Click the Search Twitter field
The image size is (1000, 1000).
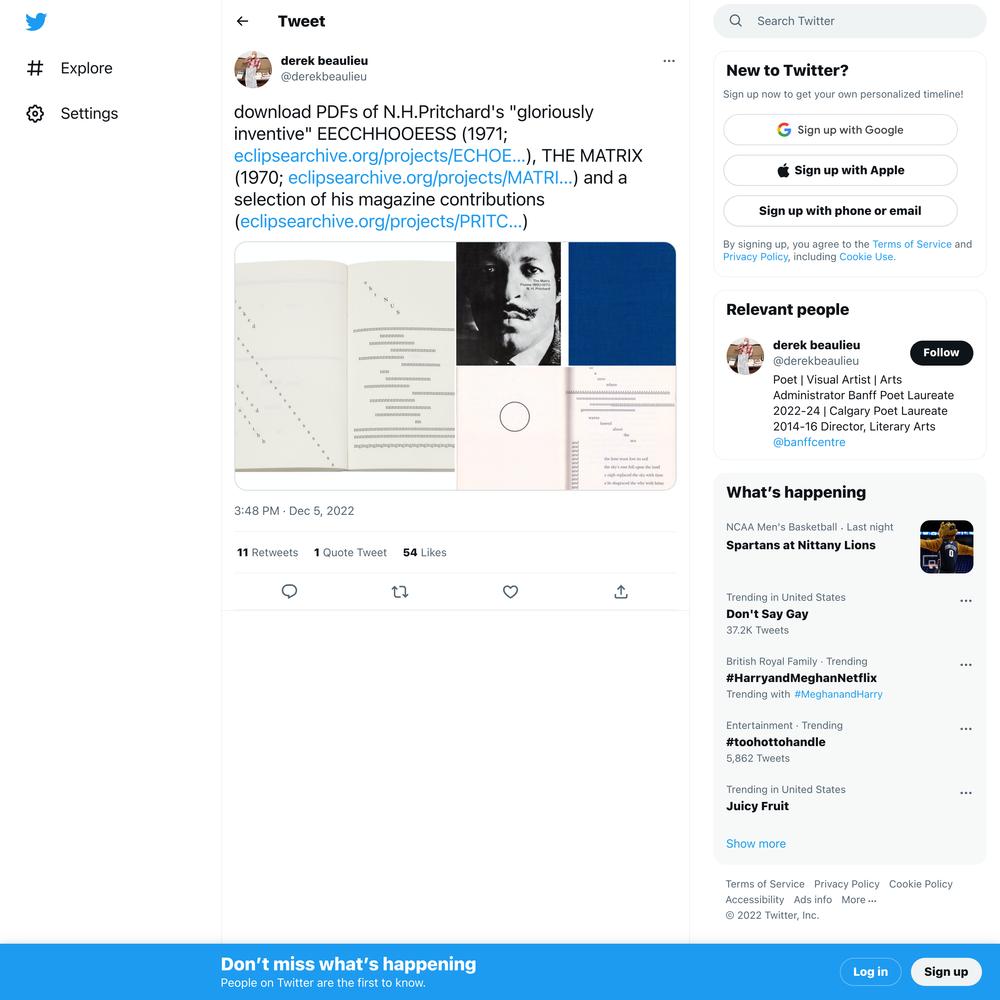point(849,21)
